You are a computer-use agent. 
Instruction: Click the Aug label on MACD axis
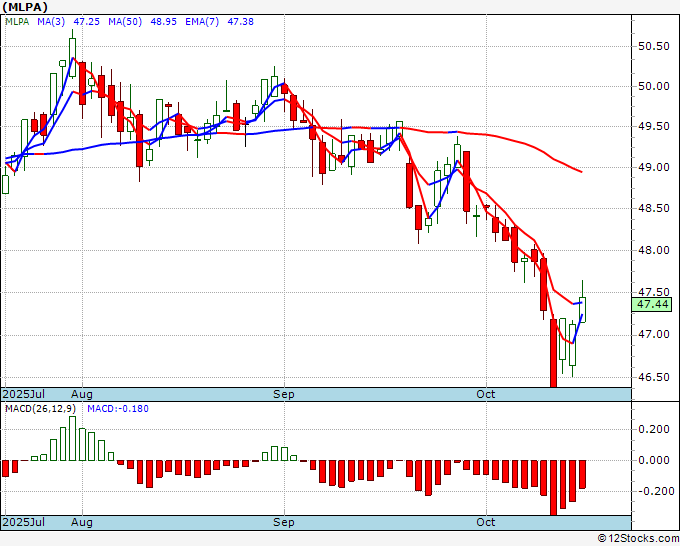tap(82, 522)
